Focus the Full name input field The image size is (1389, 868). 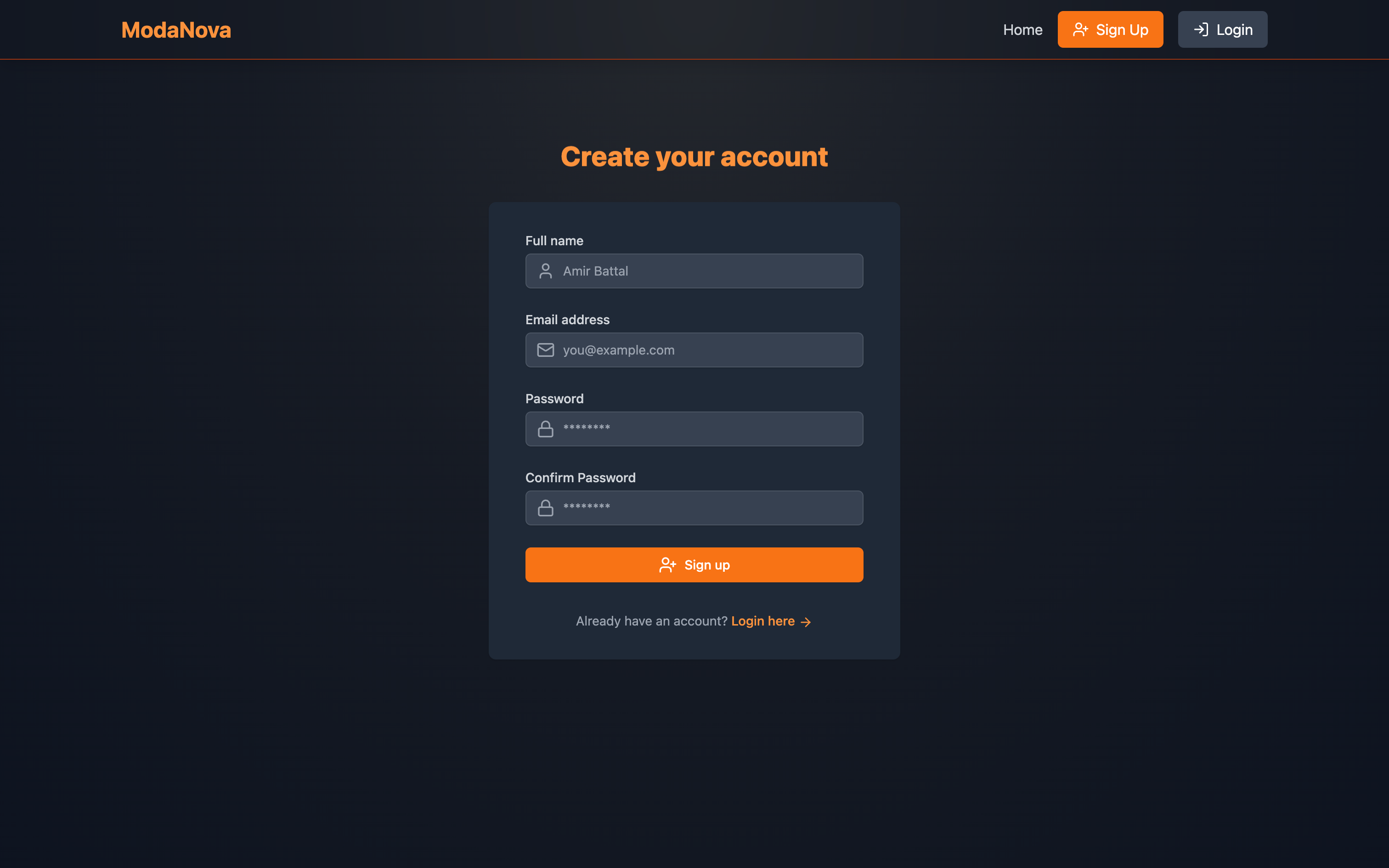[694, 271]
